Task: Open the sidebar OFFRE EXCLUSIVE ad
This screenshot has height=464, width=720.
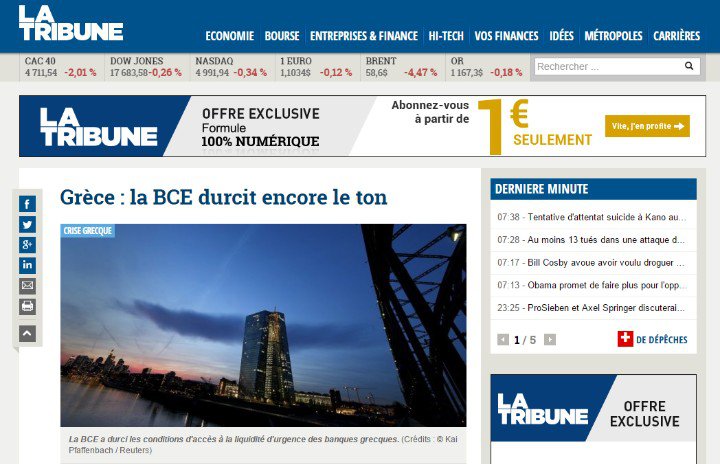Action: tap(593, 419)
